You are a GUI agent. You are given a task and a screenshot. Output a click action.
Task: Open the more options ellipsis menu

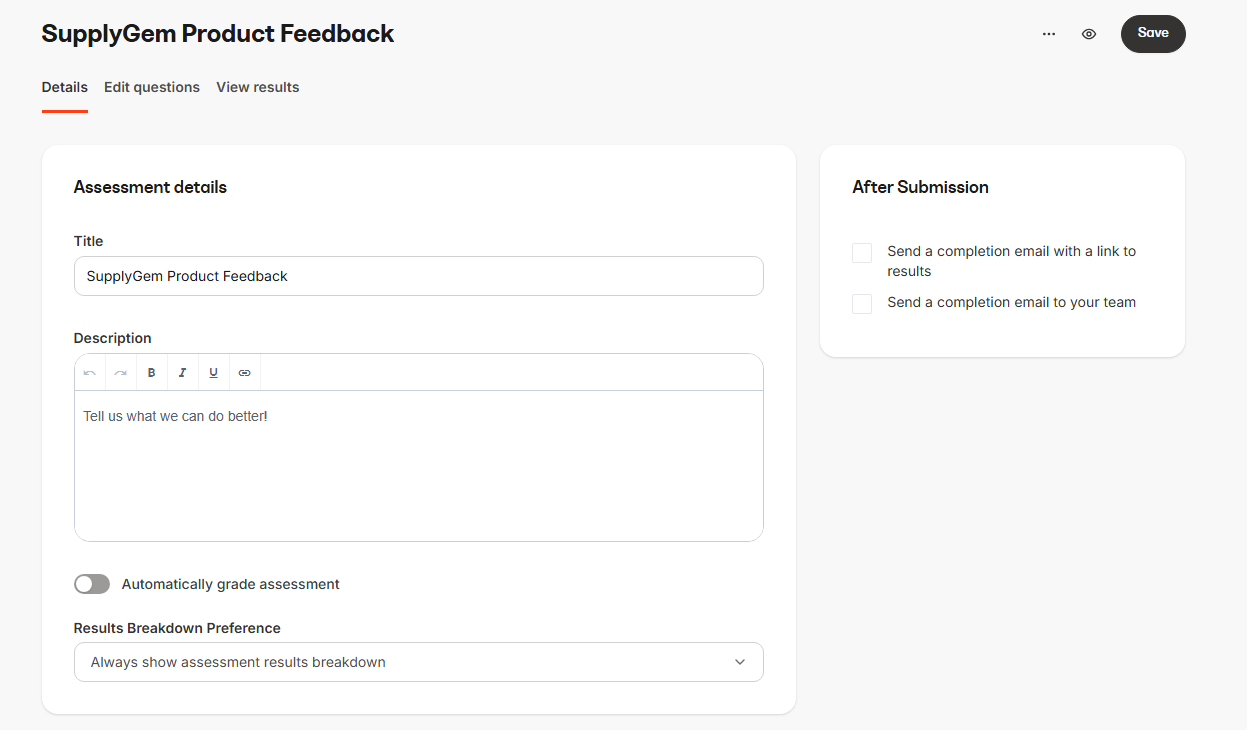click(x=1048, y=33)
